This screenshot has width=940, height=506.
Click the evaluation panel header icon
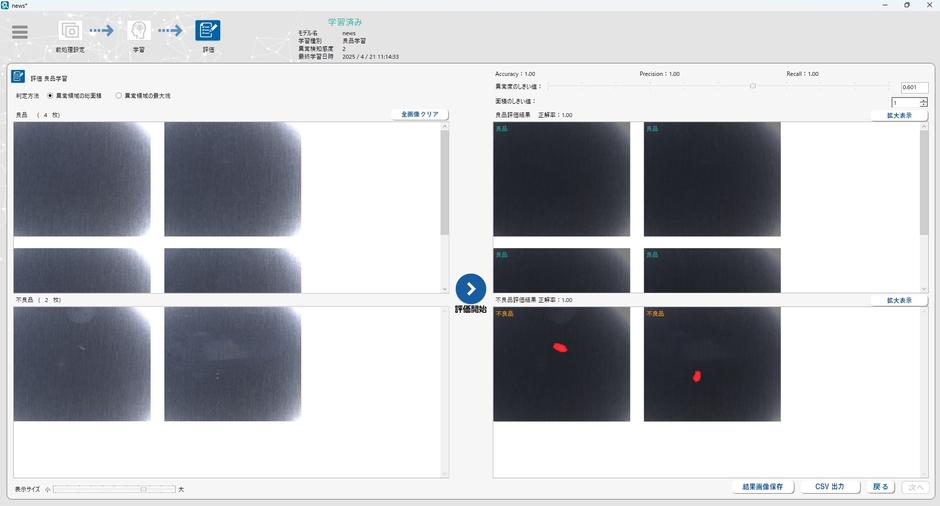coord(18,77)
